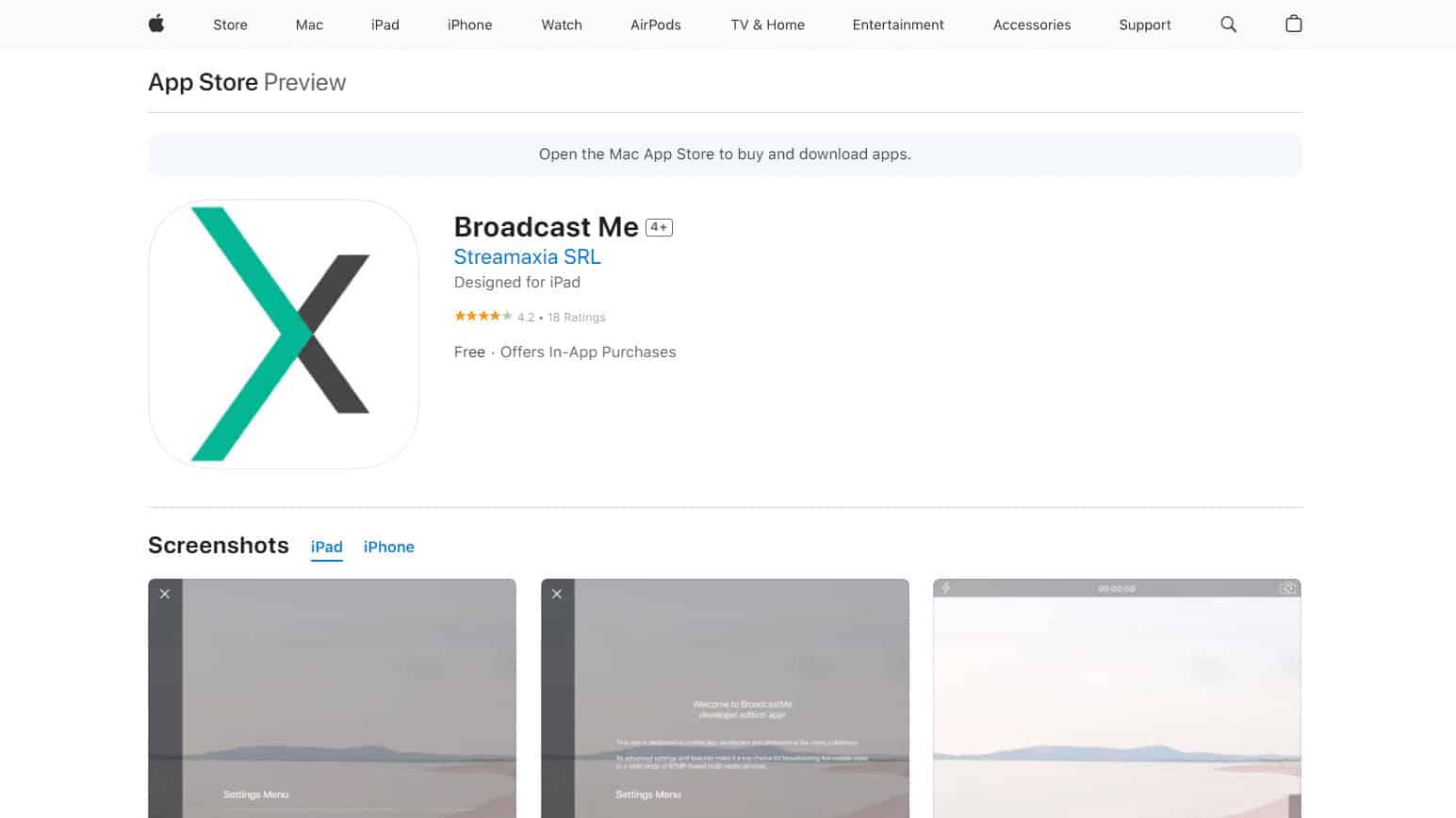Click the 00:00:00 recording timer
Screen dimensions: 1456x818
coord(1117,587)
